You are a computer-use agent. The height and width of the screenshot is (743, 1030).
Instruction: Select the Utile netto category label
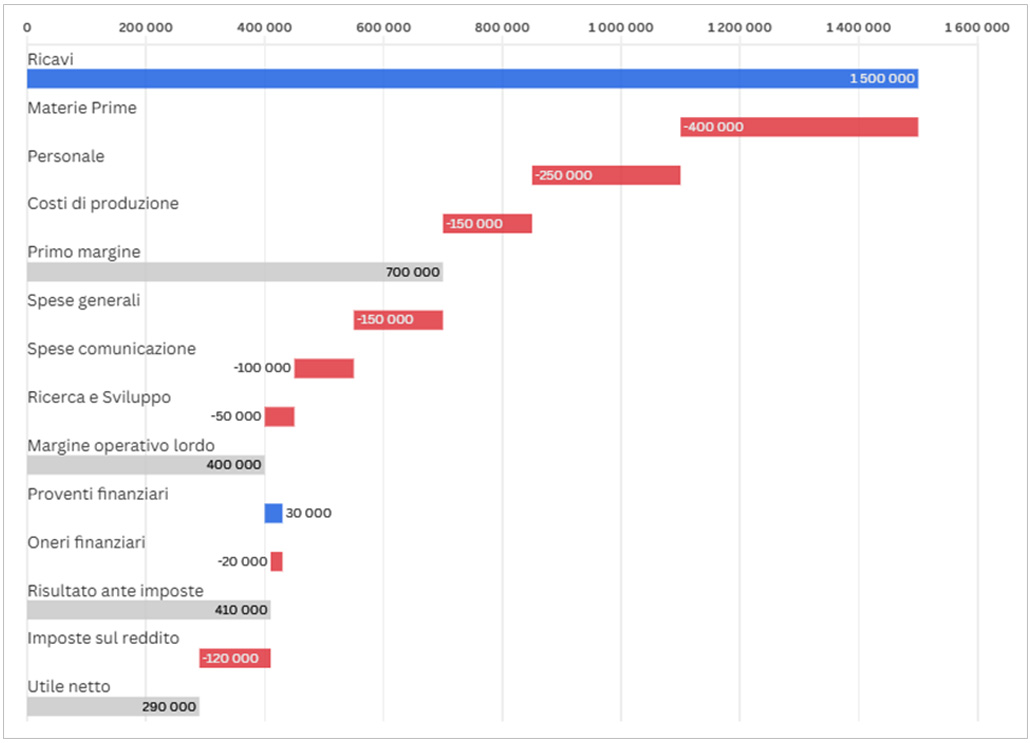[x=69, y=687]
